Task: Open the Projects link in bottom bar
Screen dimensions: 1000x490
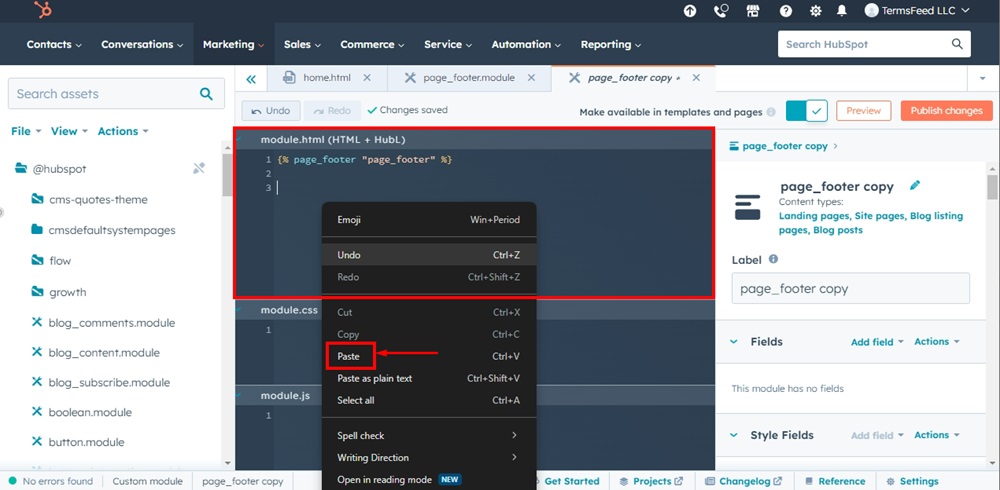Action: pyautogui.click(x=651, y=481)
